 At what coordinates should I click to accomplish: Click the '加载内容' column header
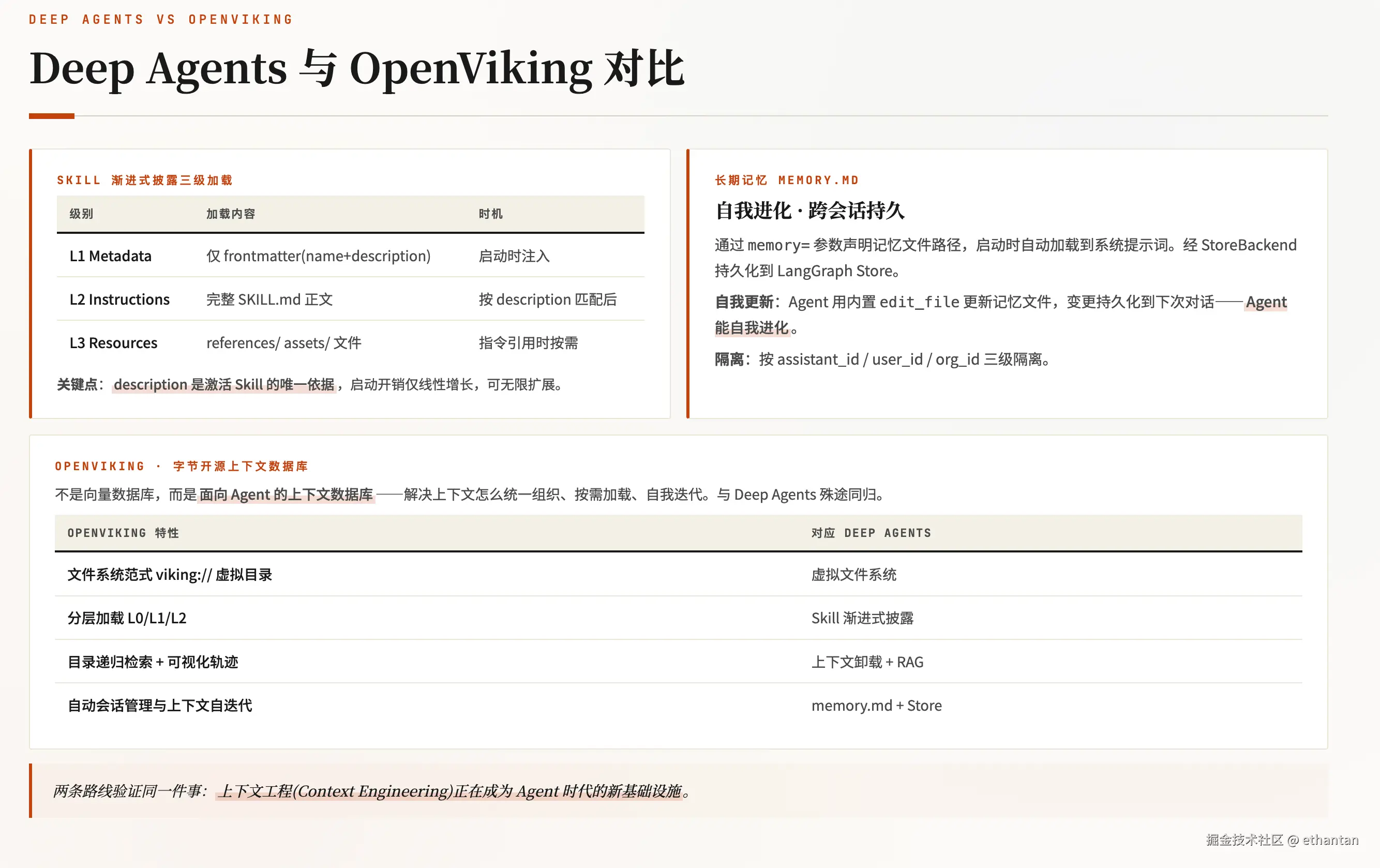coord(230,214)
